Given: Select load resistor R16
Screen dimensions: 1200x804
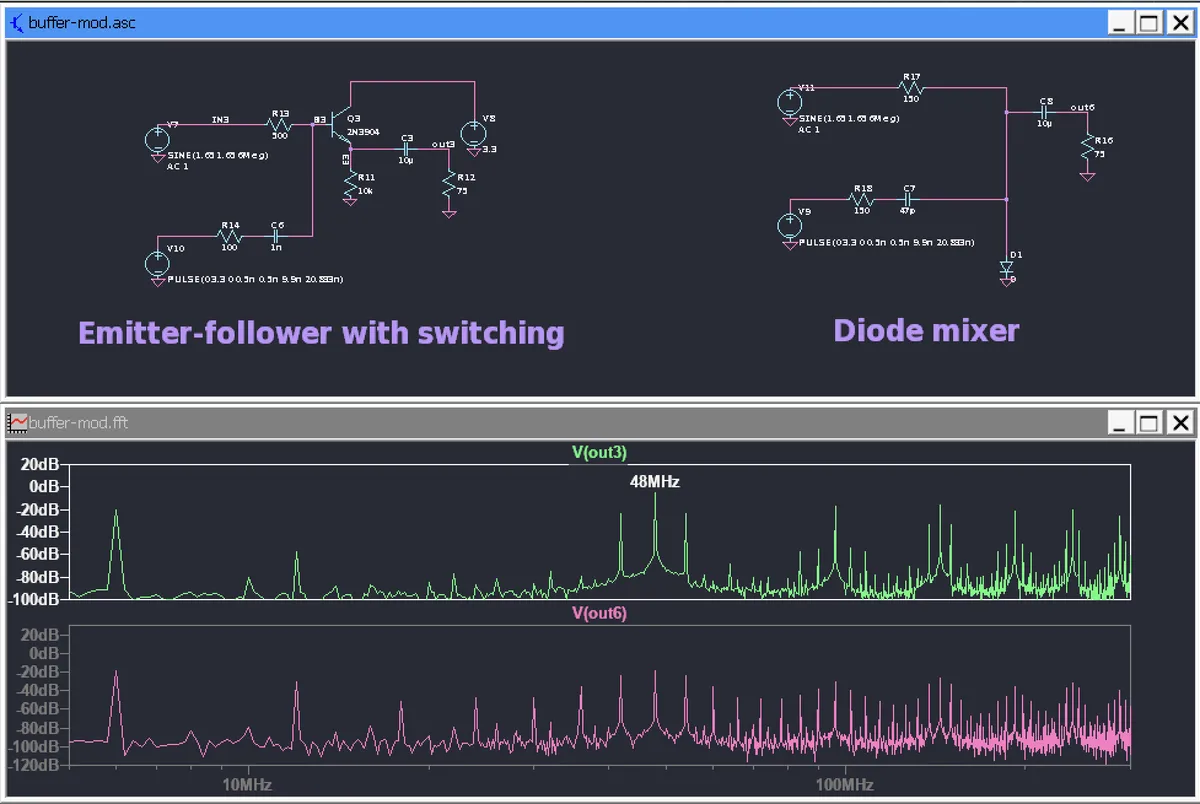Looking at the screenshot, I should (x=1088, y=146).
